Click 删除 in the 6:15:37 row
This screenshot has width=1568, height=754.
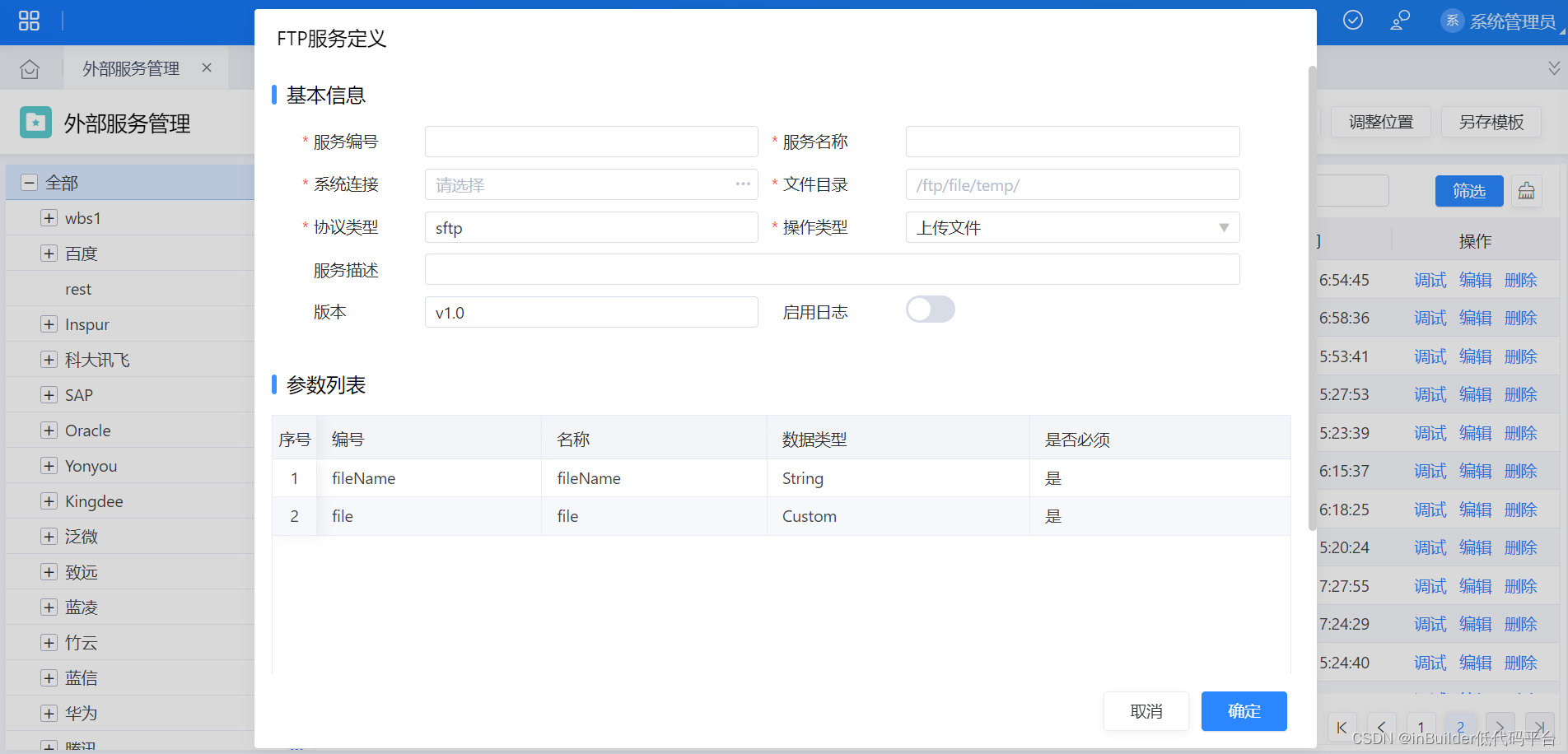(x=1521, y=471)
